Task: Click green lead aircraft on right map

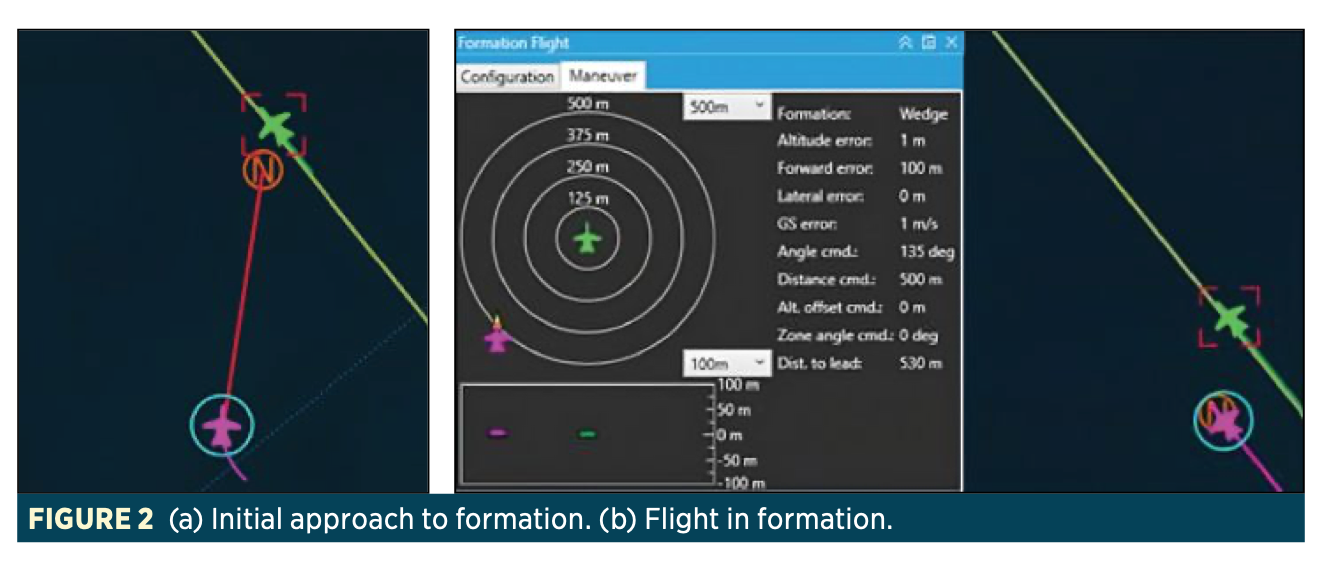Action: (1230, 319)
